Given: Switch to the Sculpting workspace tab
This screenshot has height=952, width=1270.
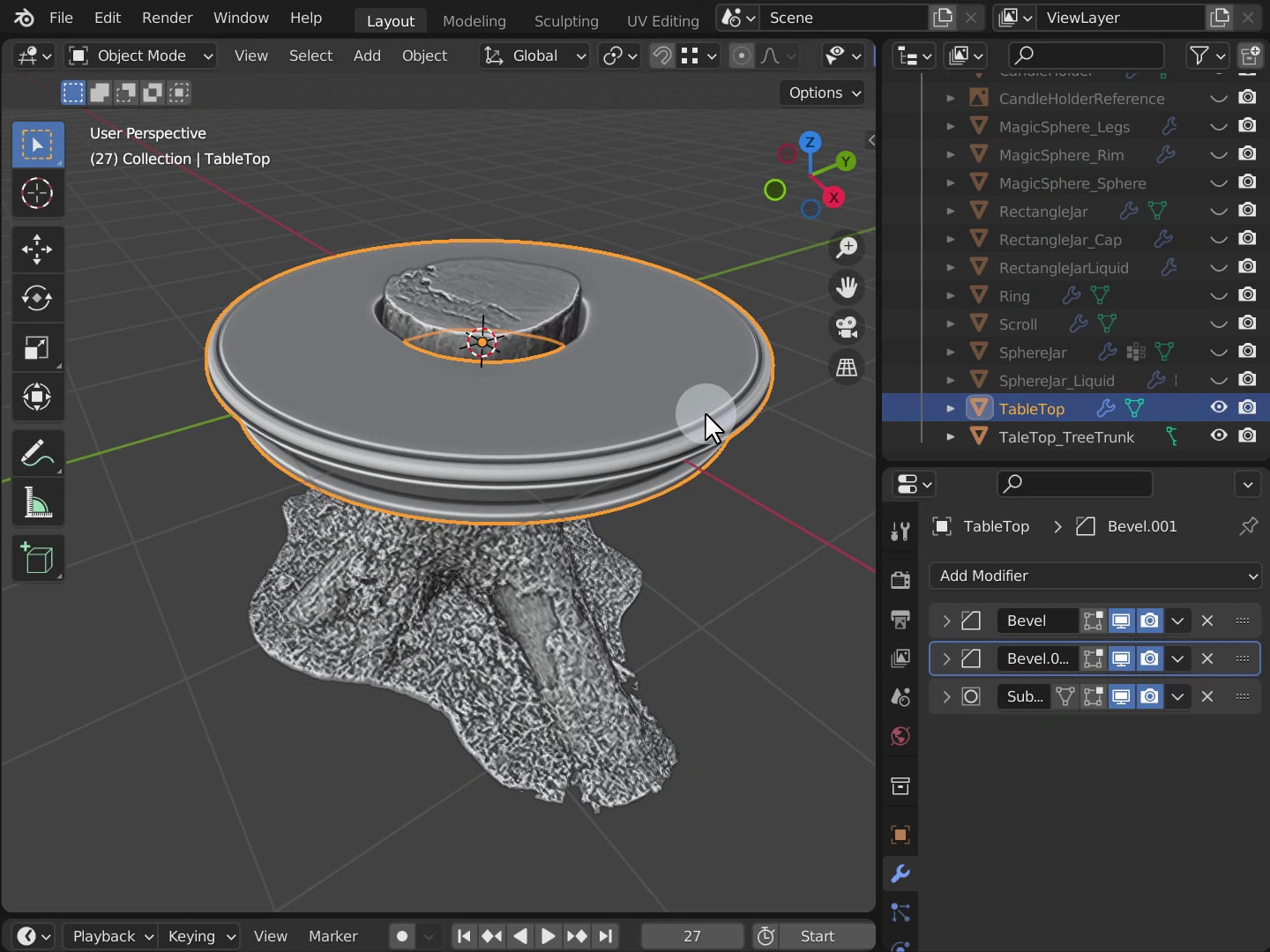Looking at the screenshot, I should point(565,20).
